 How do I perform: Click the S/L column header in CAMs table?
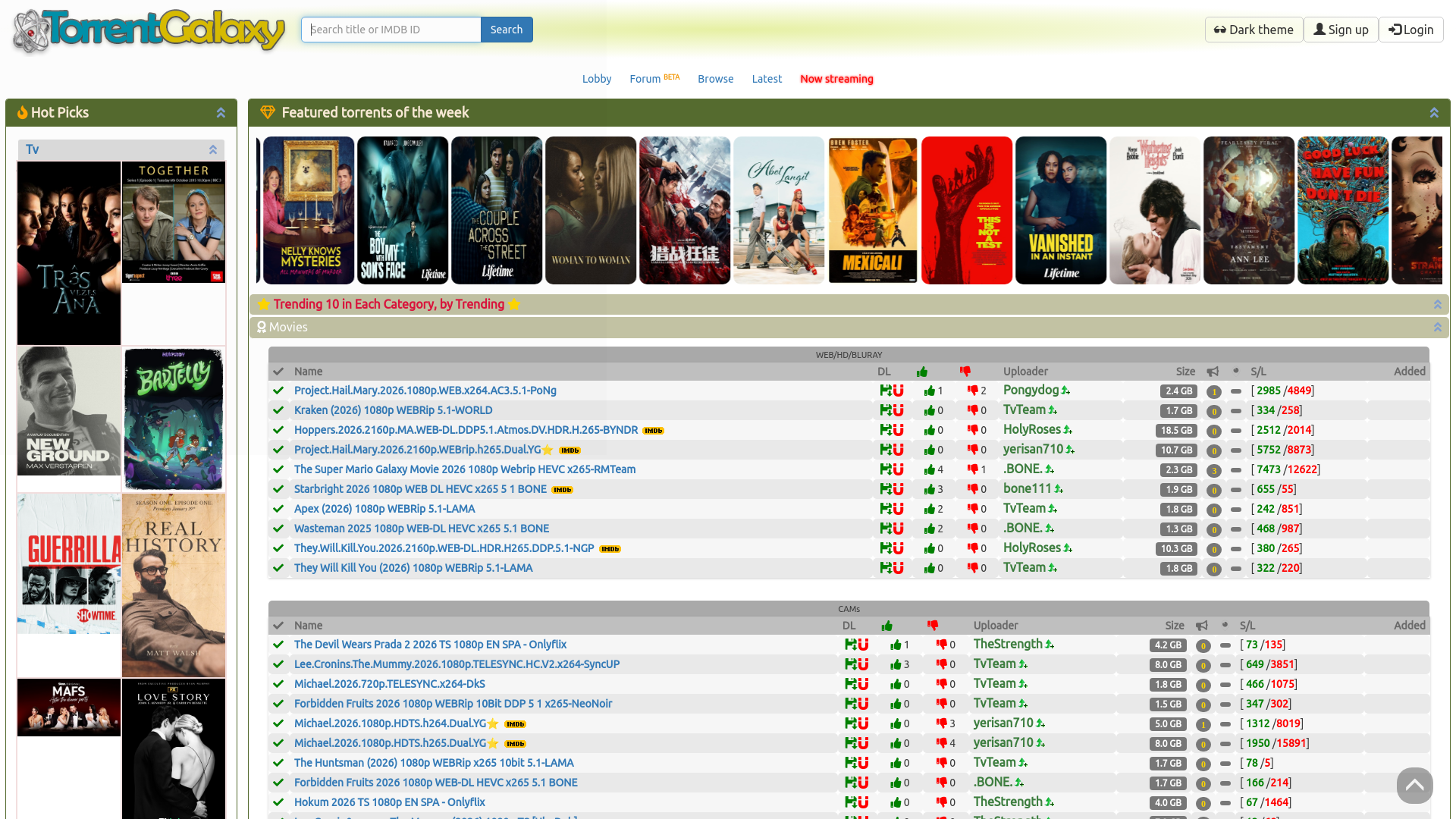1247,626
